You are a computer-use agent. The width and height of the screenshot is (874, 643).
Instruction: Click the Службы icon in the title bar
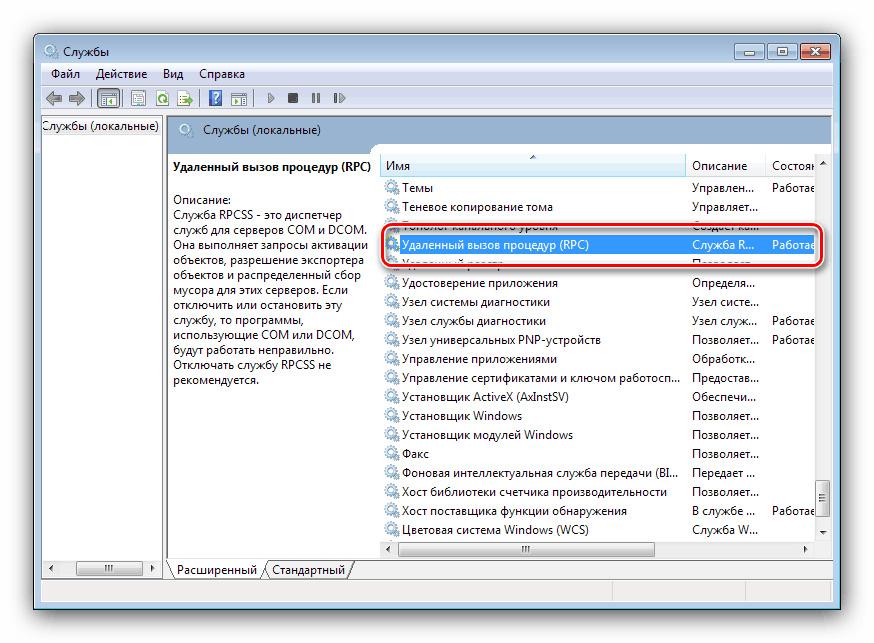(51, 51)
